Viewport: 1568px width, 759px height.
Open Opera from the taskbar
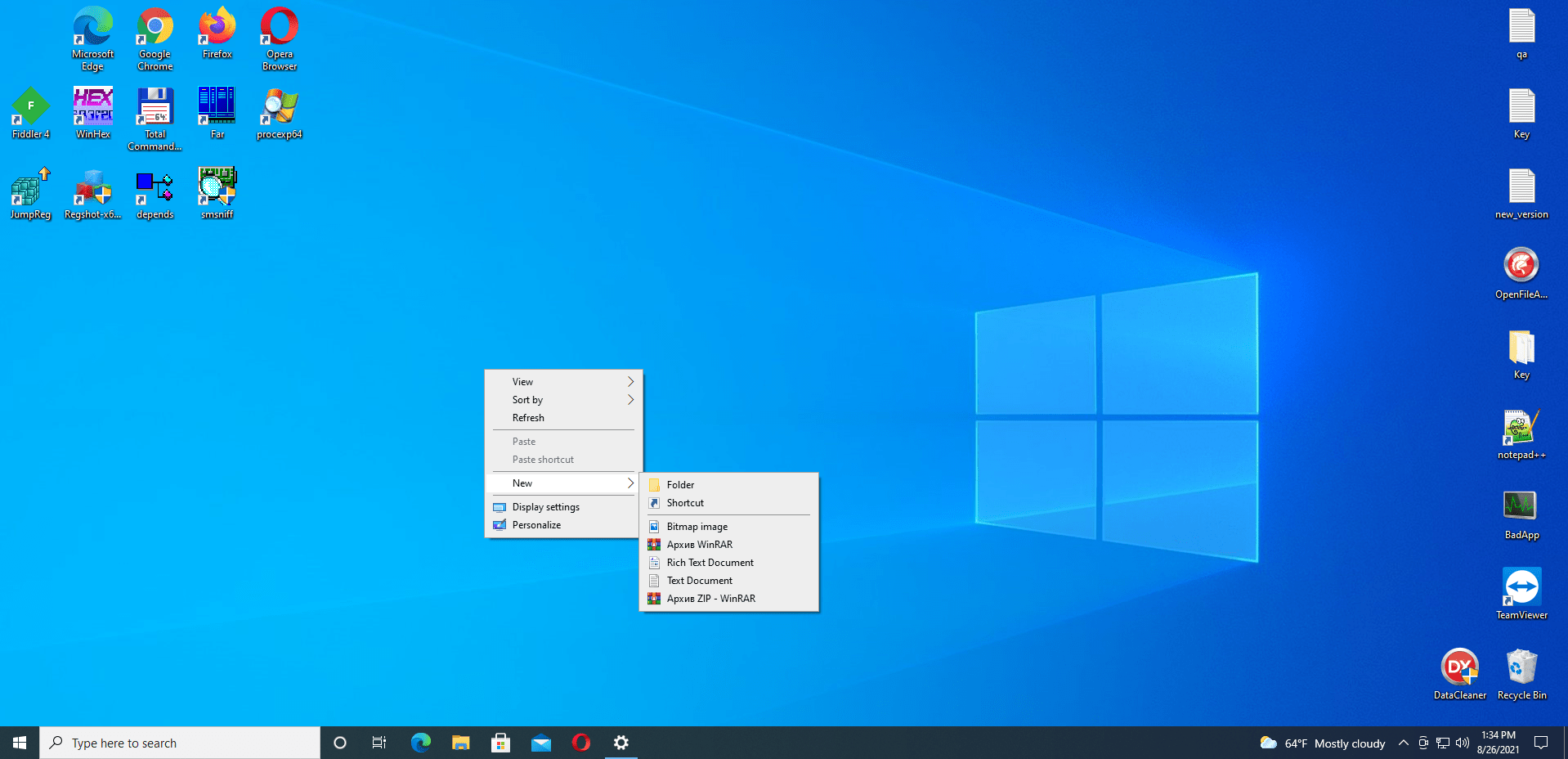[x=581, y=743]
